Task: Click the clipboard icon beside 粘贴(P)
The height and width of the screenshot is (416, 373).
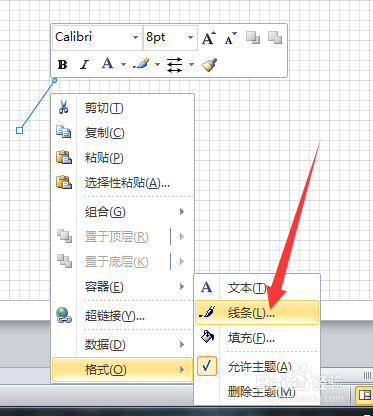Action: click(64, 157)
